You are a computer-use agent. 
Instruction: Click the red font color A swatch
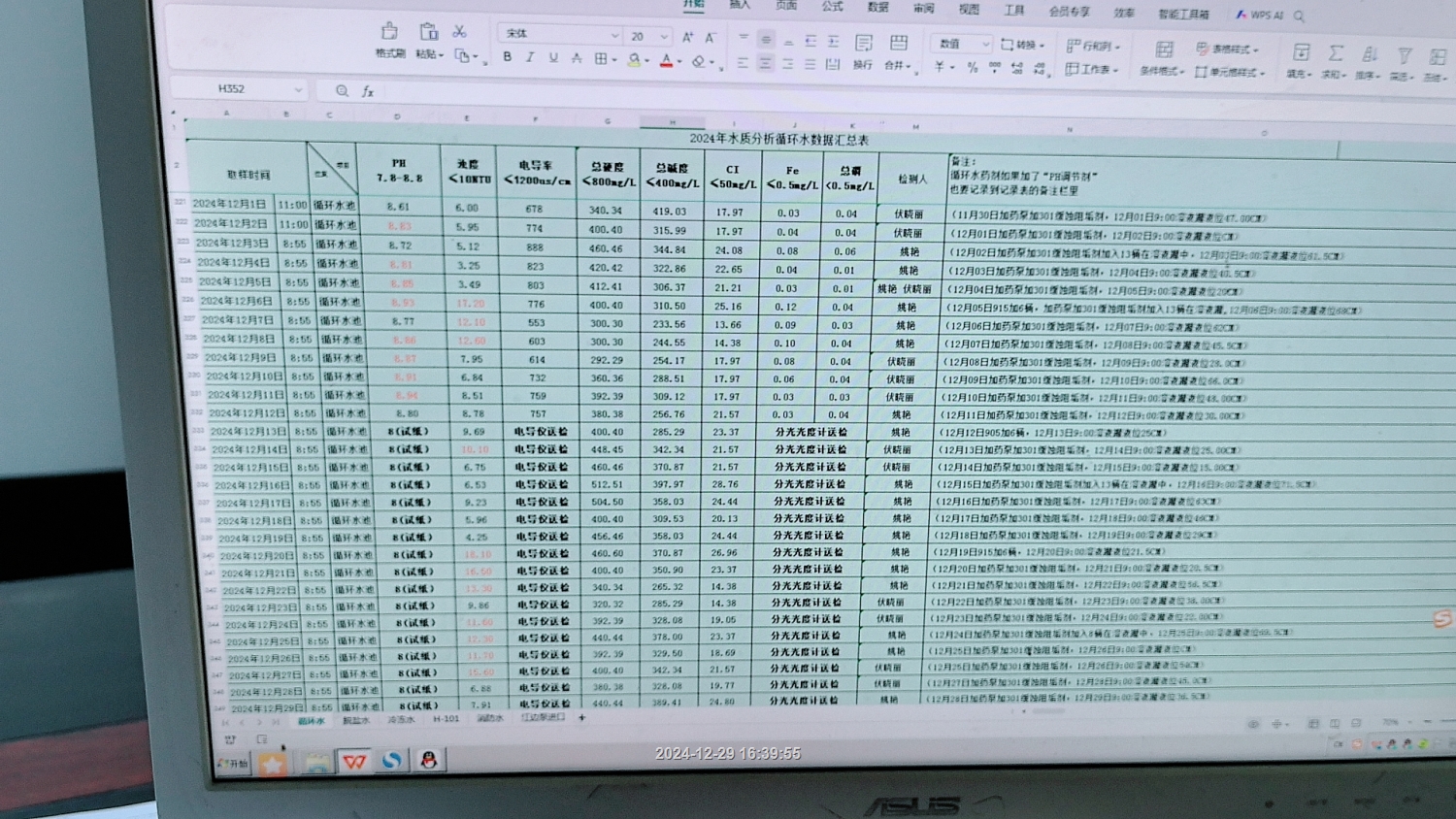pyautogui.click(x=666, y=61)
